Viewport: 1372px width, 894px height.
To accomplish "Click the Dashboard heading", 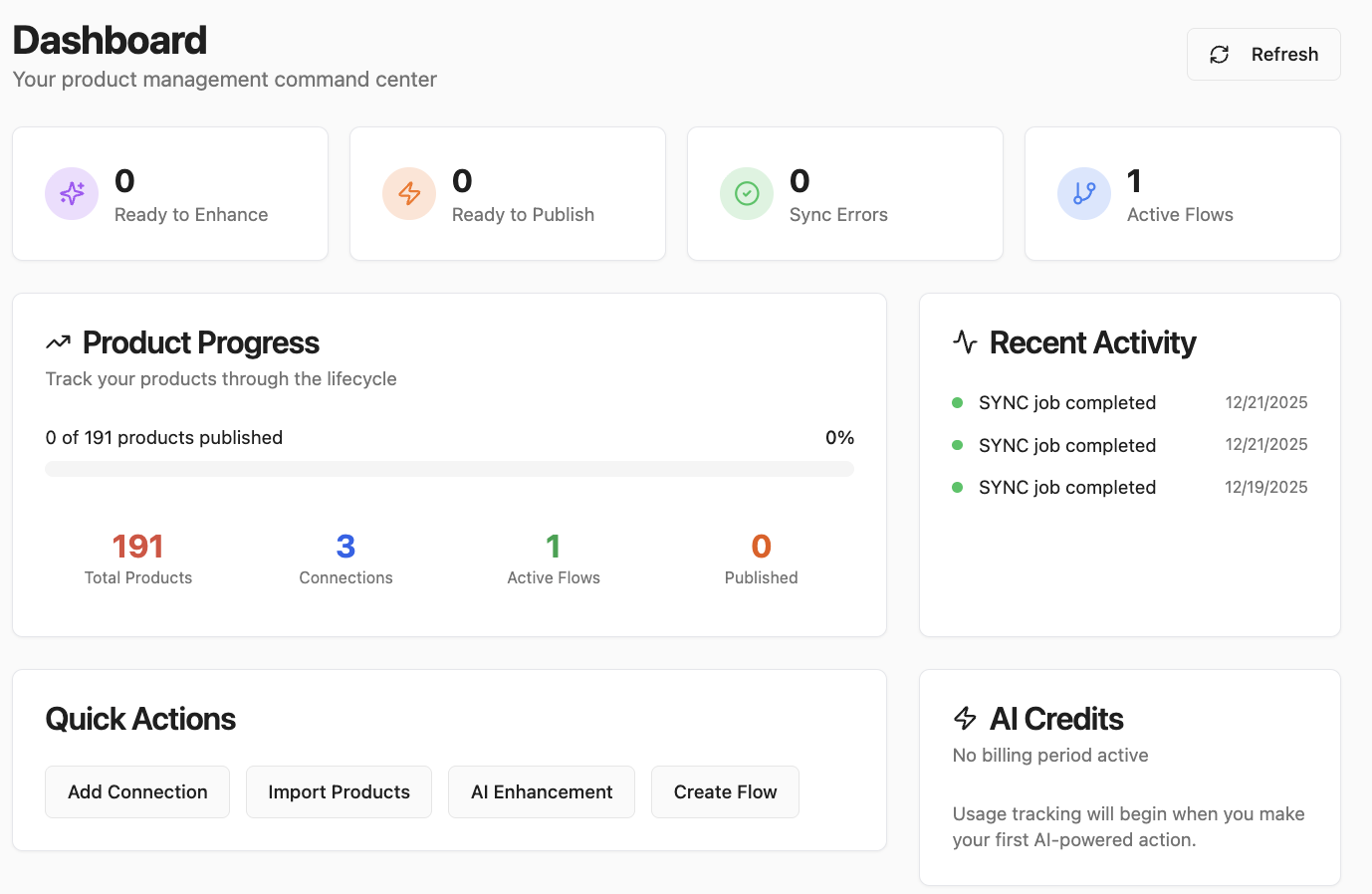I will [109, 40].
